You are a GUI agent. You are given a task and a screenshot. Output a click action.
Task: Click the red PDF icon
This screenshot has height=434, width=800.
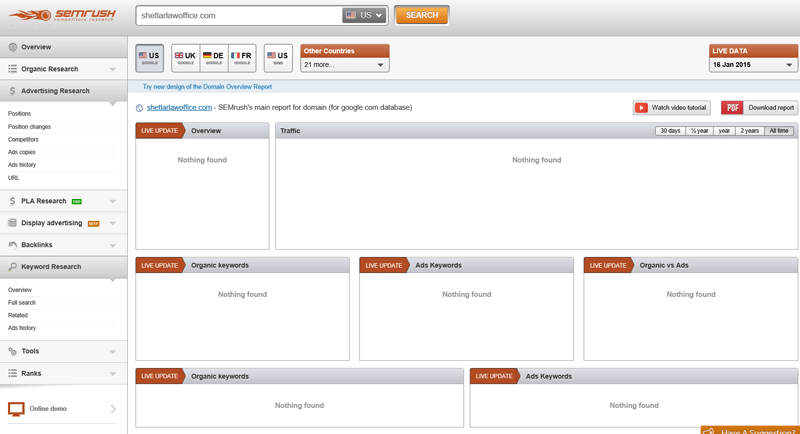click(732, 108)
